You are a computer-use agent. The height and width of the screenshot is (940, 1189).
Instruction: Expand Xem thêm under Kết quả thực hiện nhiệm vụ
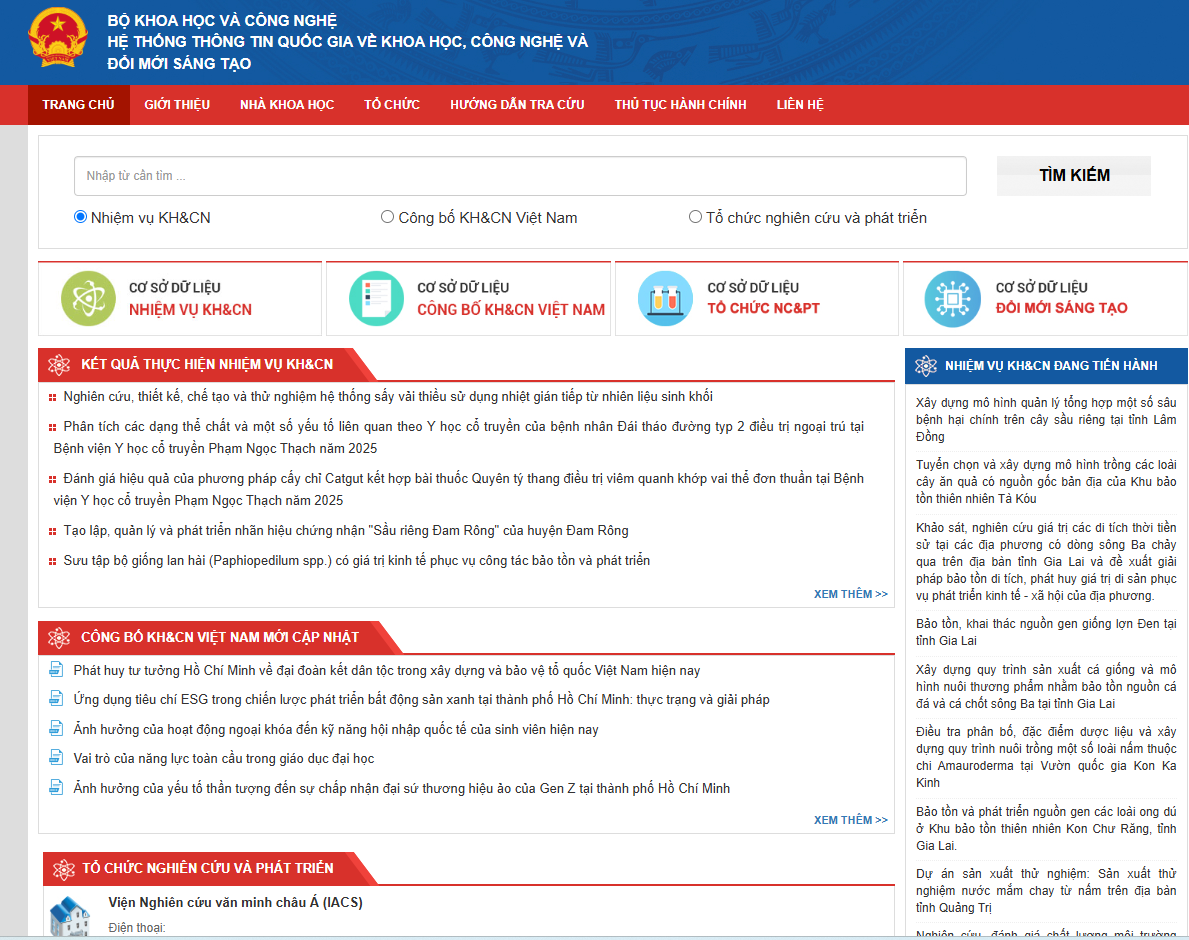851,594
